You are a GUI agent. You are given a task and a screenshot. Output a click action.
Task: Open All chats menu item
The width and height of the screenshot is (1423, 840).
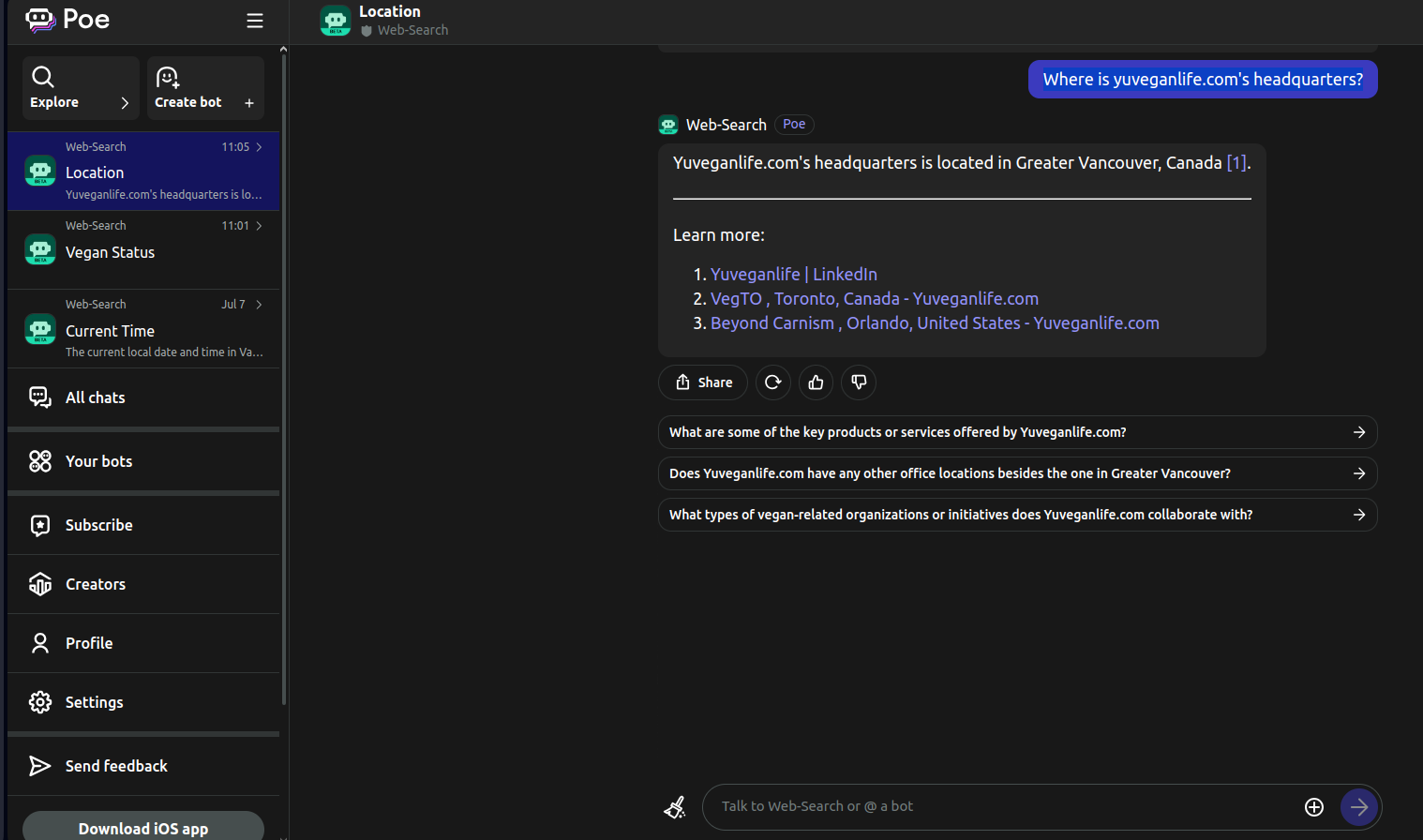click(143, 397)
